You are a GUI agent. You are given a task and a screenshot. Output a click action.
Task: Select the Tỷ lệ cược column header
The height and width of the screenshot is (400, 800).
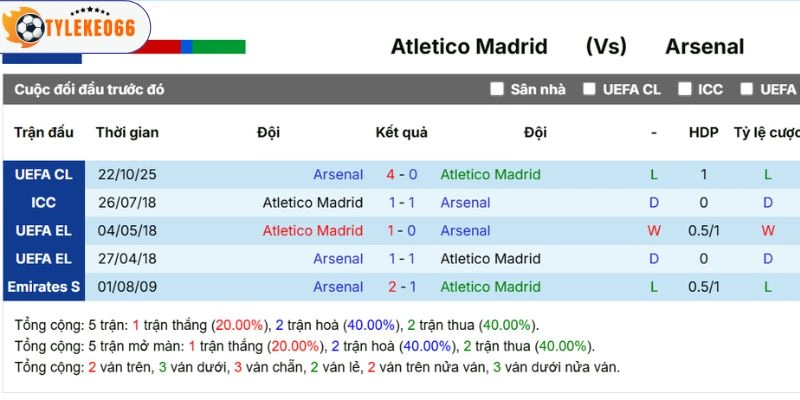pyautogui.click(x=767, y=132)
